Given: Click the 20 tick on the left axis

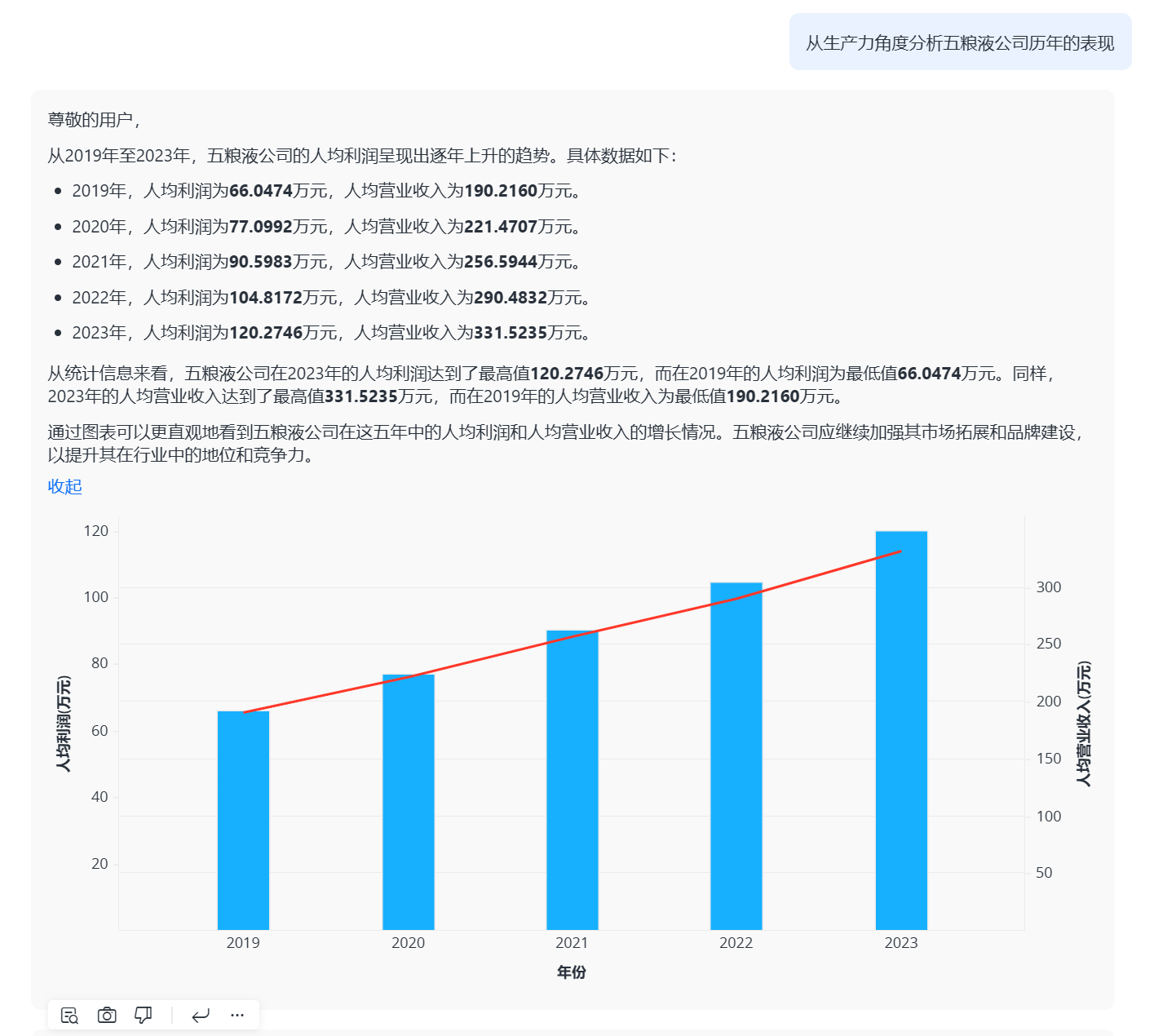Looking at the screenshot, I should tap(100, 864).
